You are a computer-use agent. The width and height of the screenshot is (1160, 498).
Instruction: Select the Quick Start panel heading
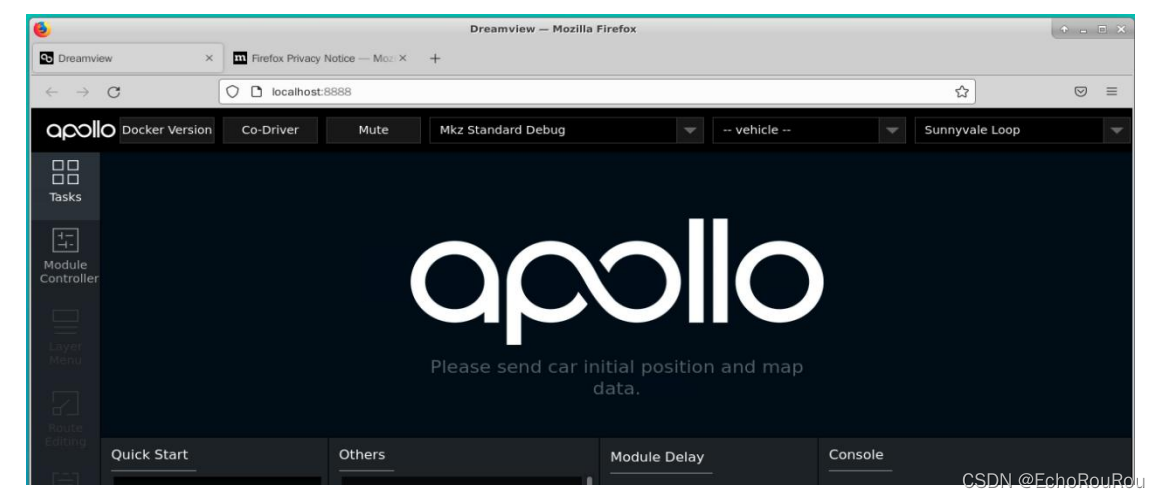tap(149, 454)
